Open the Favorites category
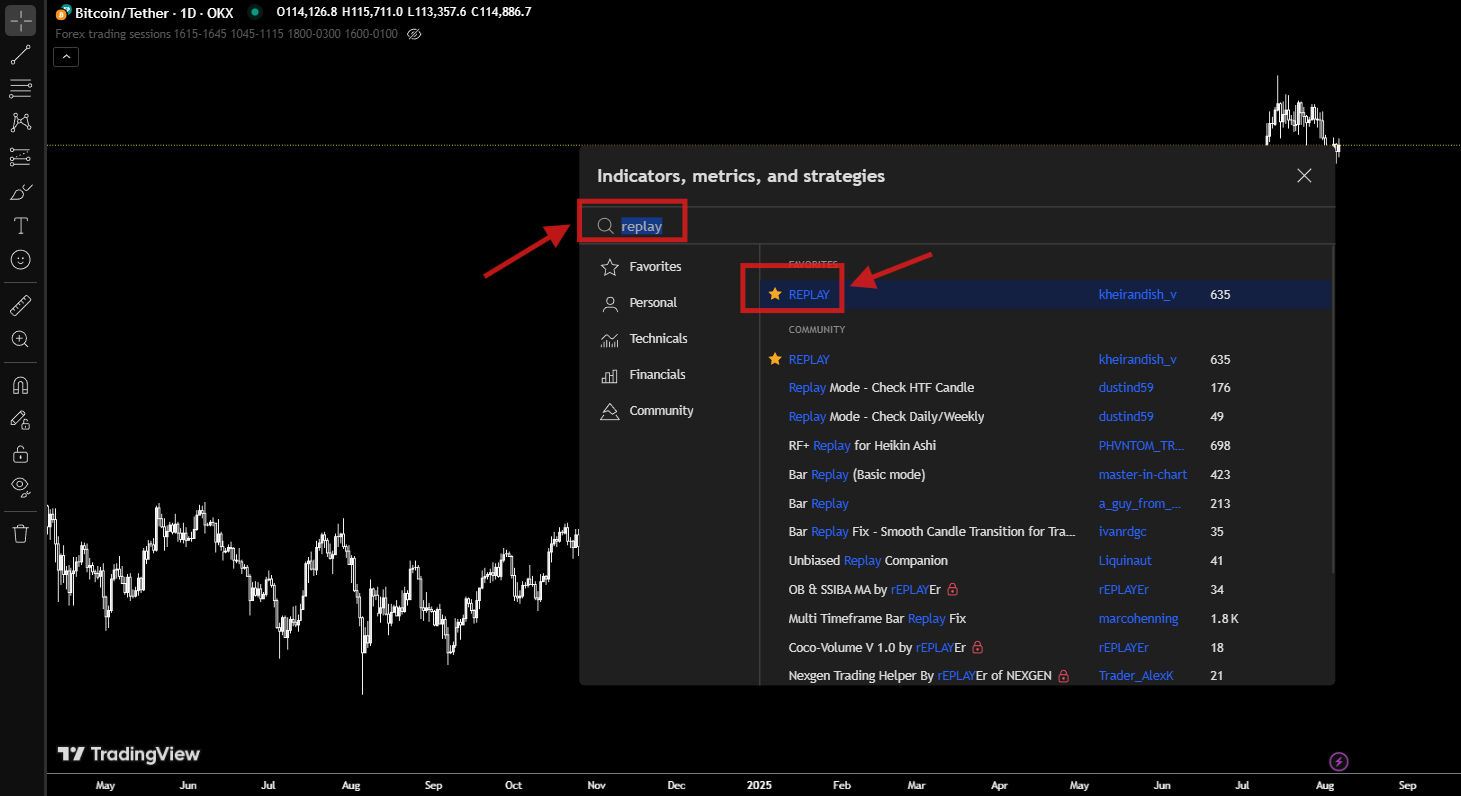Image resolution: width=1461 pixels, height=796 pixels. pyautogui.click(x=641, y=267)
